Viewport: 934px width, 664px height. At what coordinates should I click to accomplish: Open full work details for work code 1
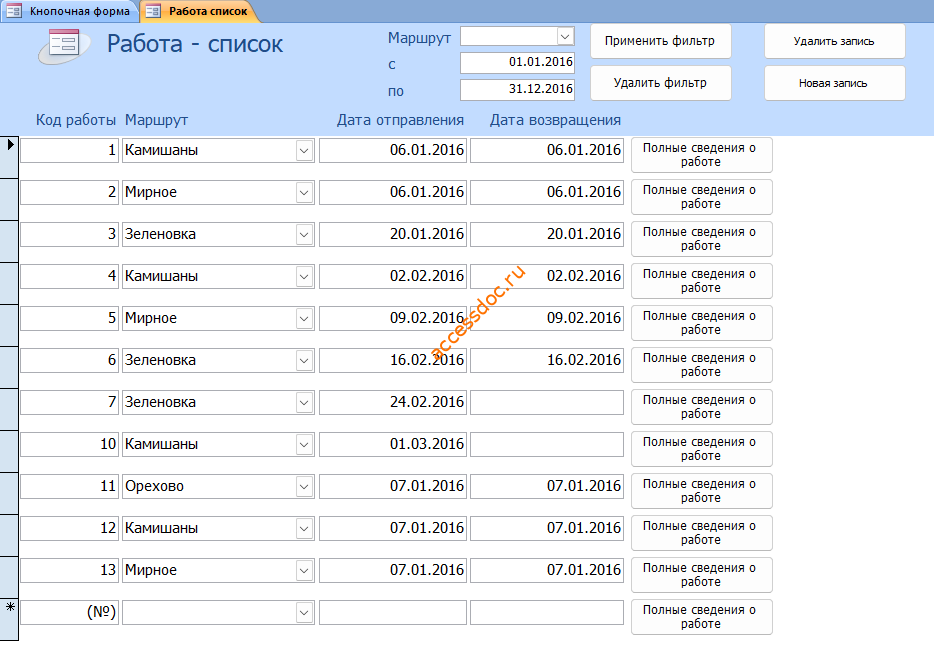click(x=702, y=155)
